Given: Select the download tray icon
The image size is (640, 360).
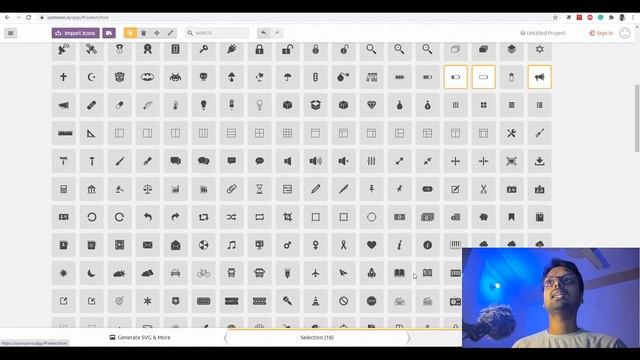Looking at the screenshot, I should [x=540, y=161].
